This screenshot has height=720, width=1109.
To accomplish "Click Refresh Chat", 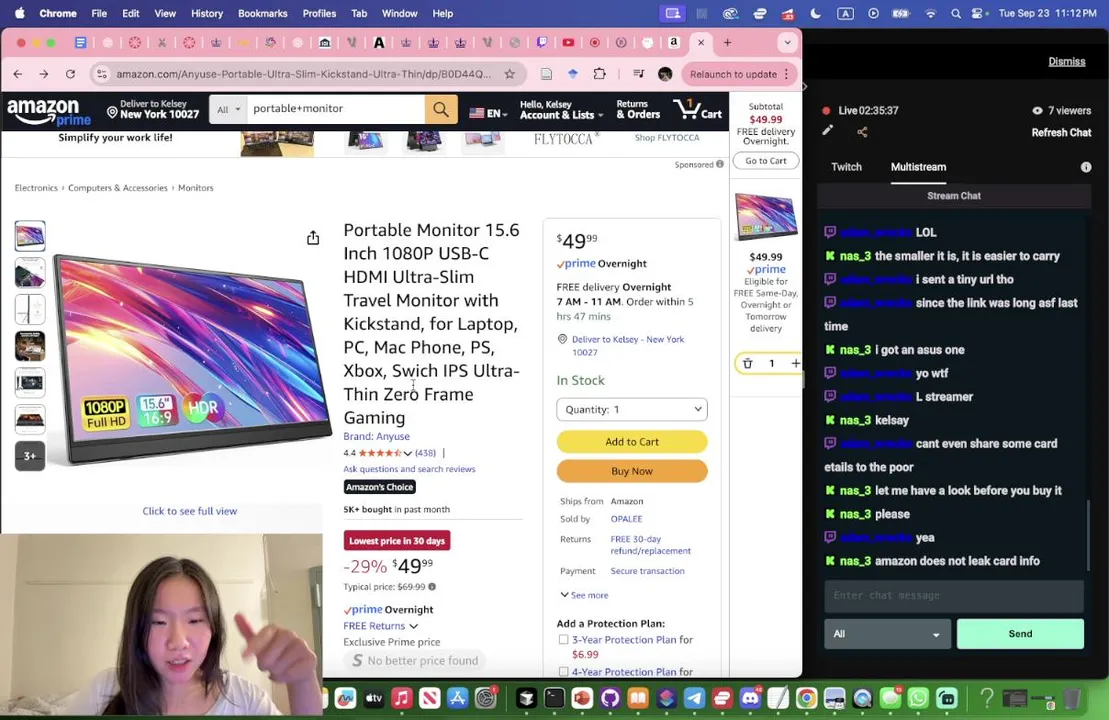I will 1061,132.
